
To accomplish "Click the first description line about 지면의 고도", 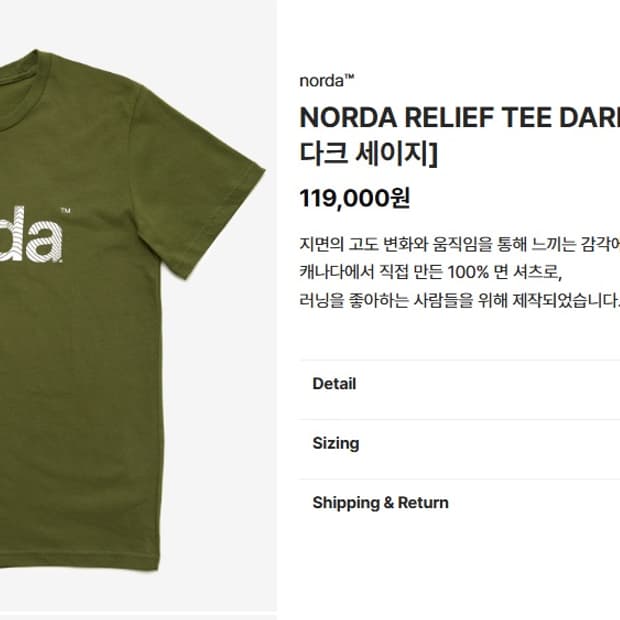I will (x=459, y=244).
